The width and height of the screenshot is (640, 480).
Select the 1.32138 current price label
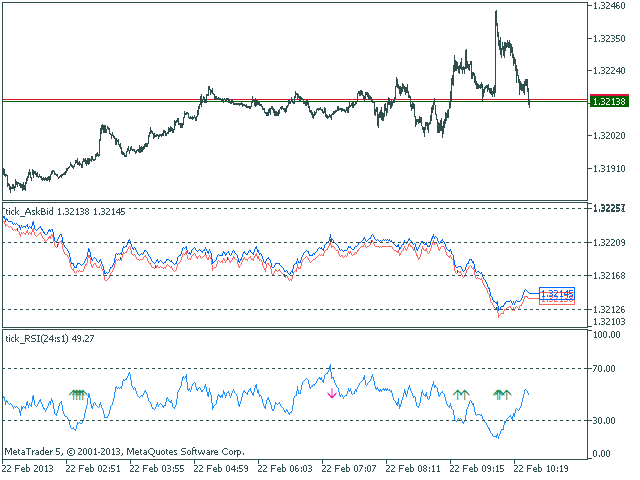coord(609,101)
